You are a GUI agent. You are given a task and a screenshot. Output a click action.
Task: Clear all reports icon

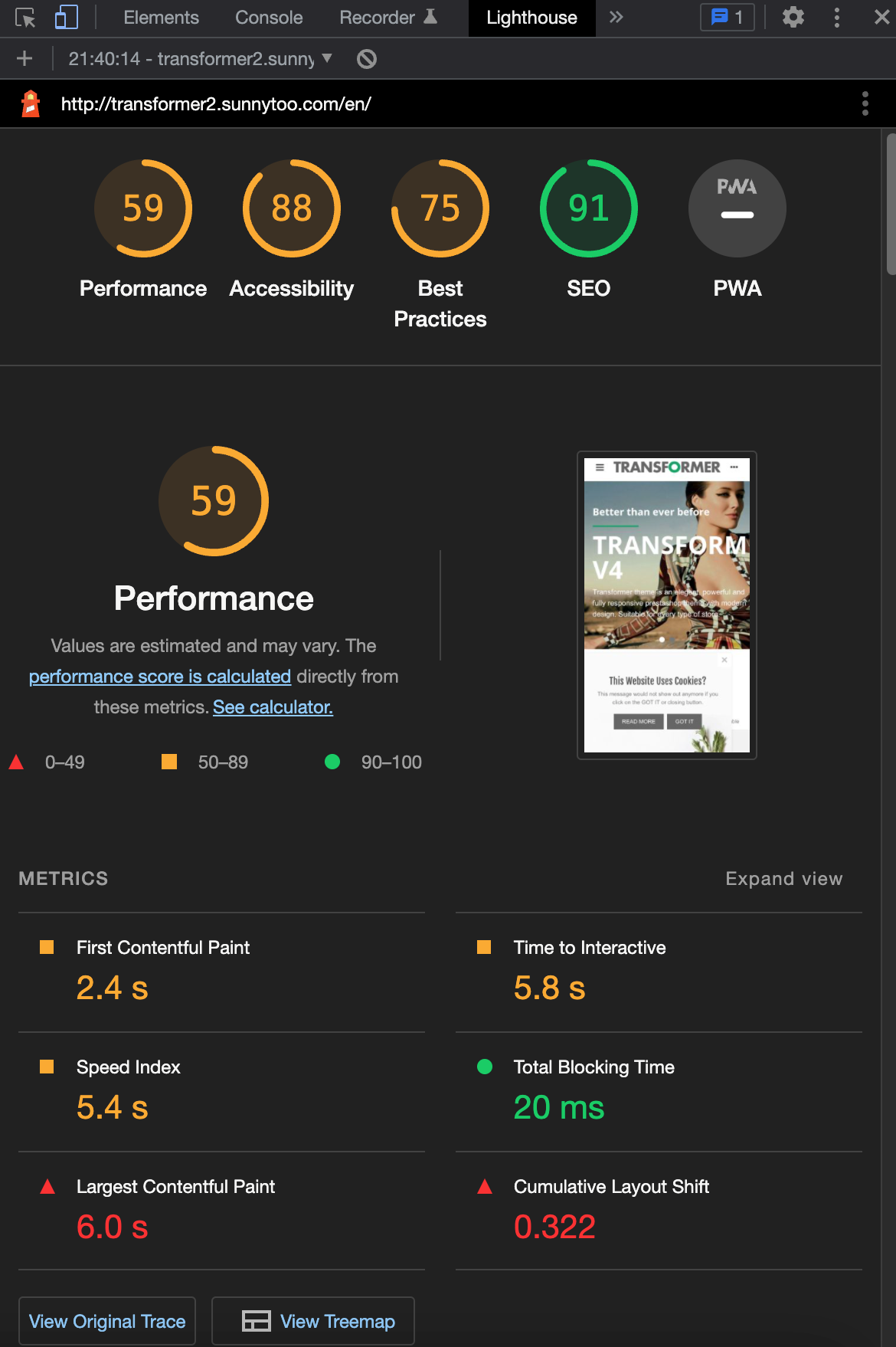pos(367,58)
